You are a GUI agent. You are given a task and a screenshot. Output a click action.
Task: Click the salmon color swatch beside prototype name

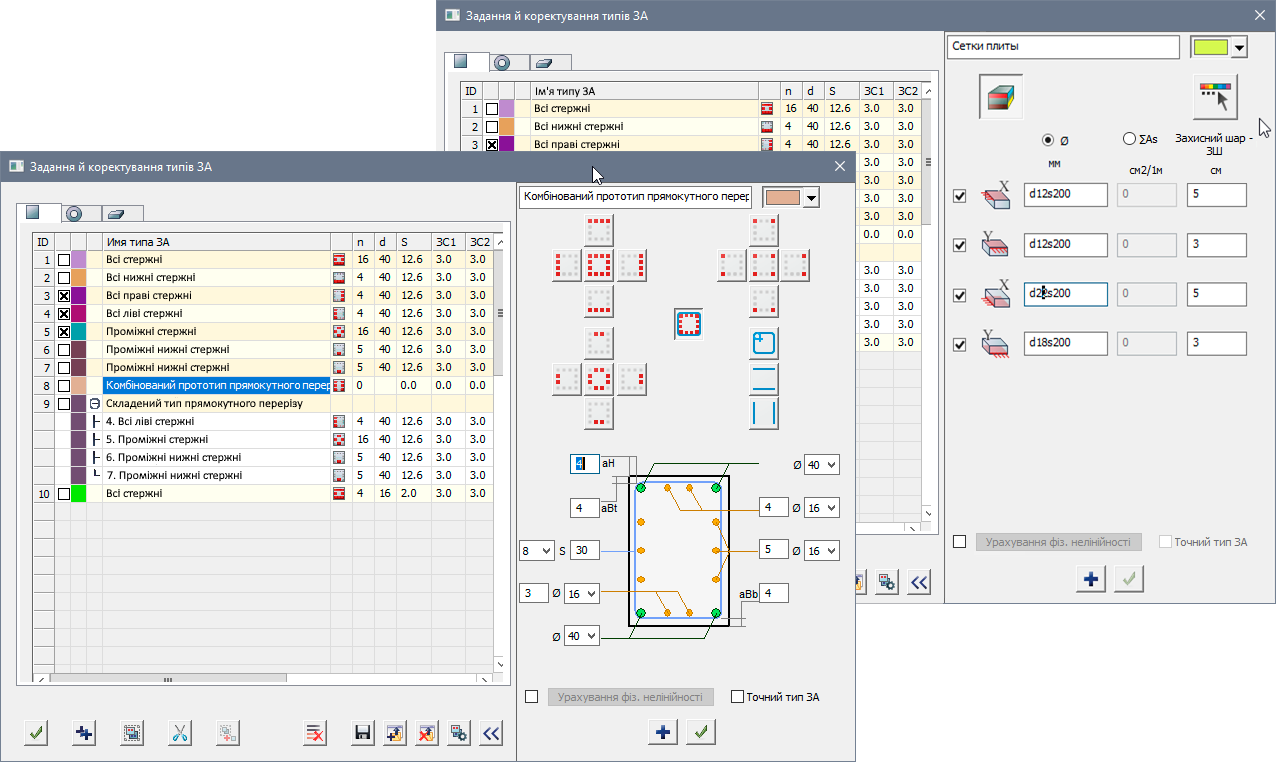pyautogui.click(x=782, y=197)
